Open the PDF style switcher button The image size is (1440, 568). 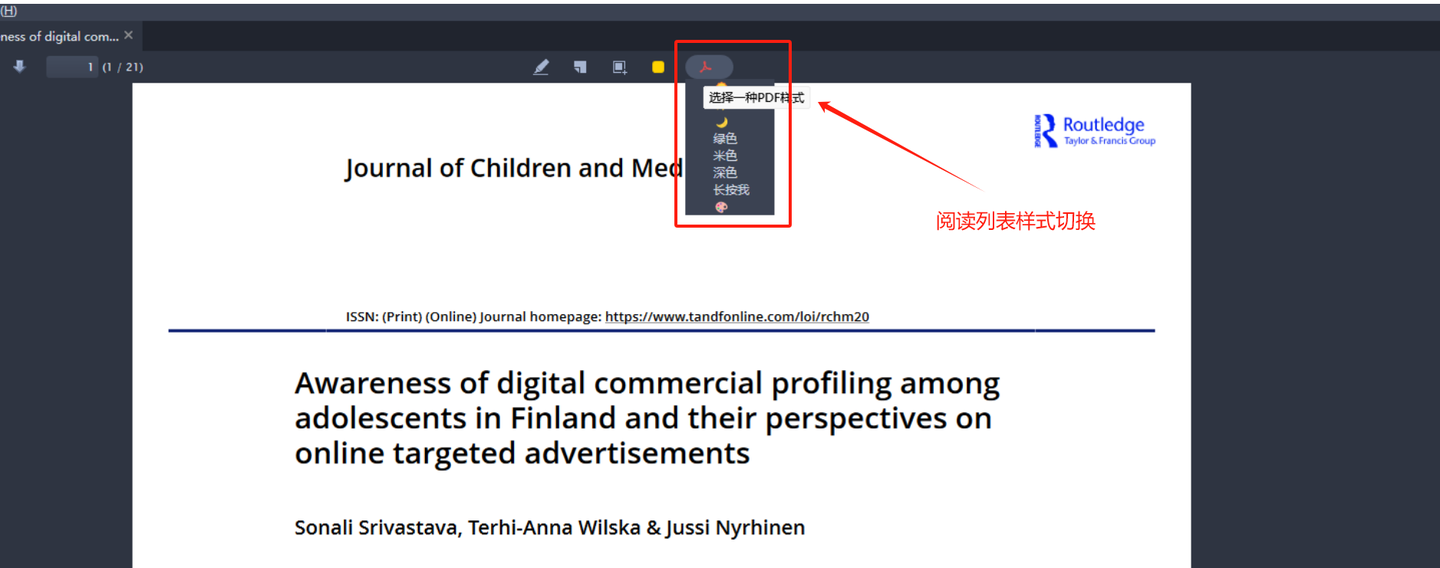(709, 67)
